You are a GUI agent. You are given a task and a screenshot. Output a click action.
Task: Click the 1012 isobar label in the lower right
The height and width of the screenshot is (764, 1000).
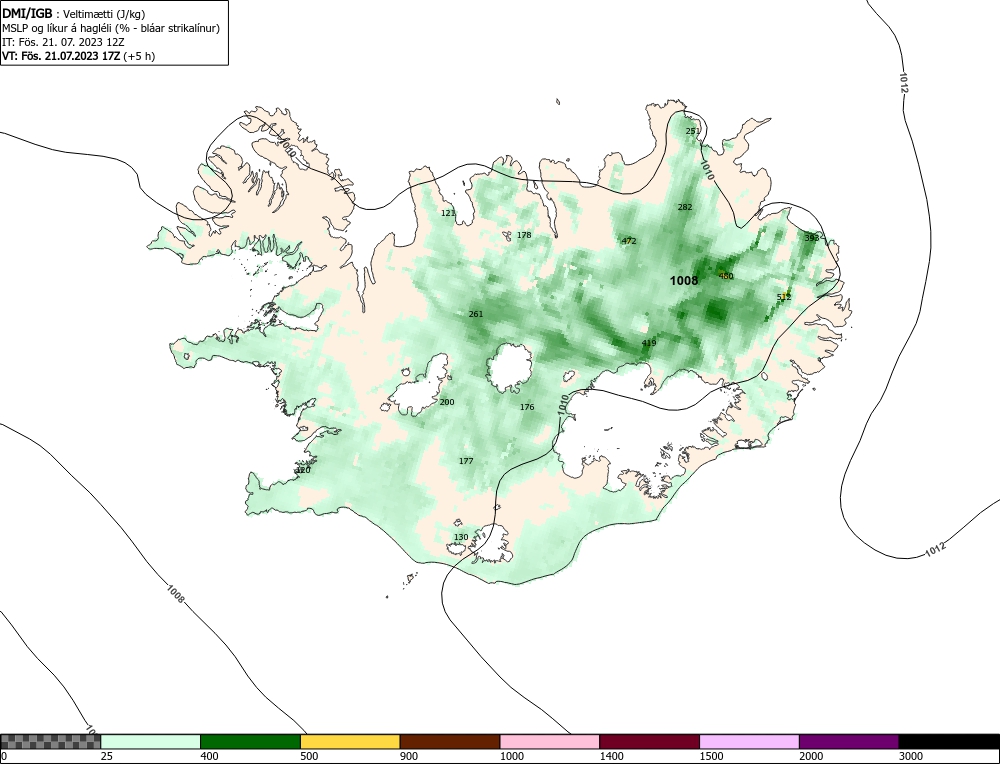pos(935,550)
